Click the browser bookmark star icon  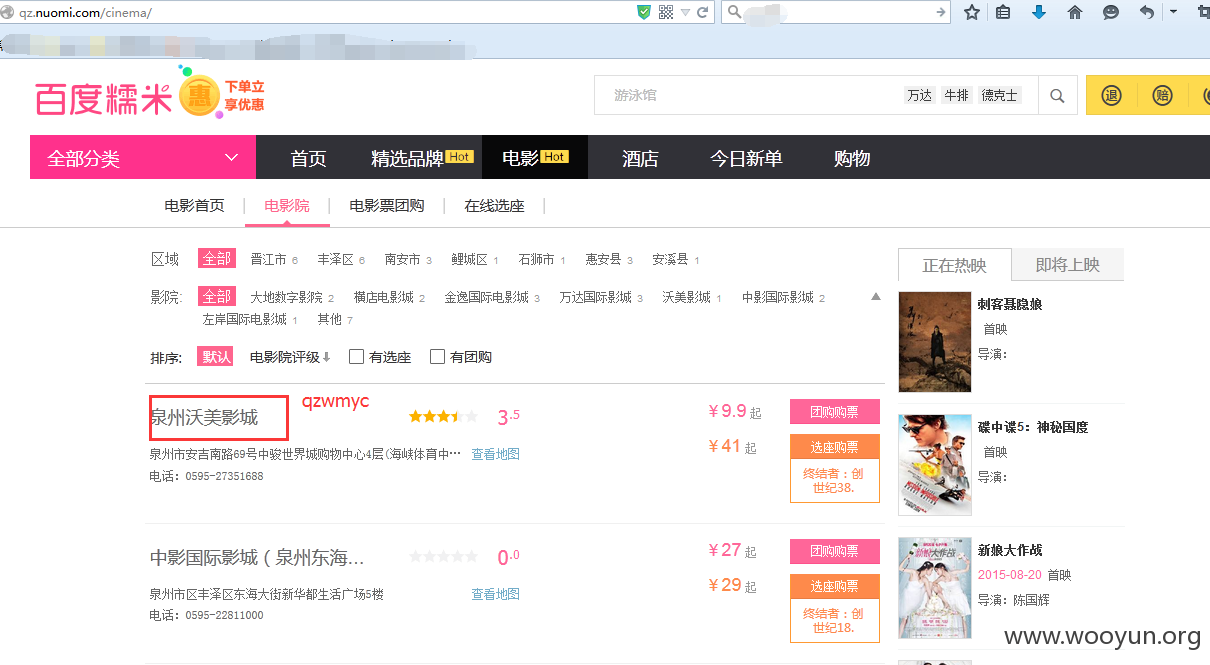[x=971, y=13]
